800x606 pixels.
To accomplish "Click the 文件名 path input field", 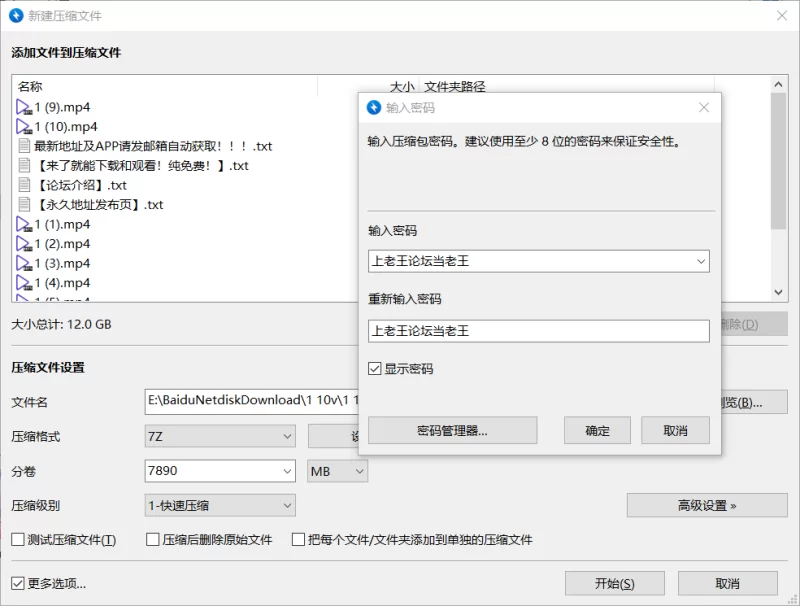I will point(253,401).
